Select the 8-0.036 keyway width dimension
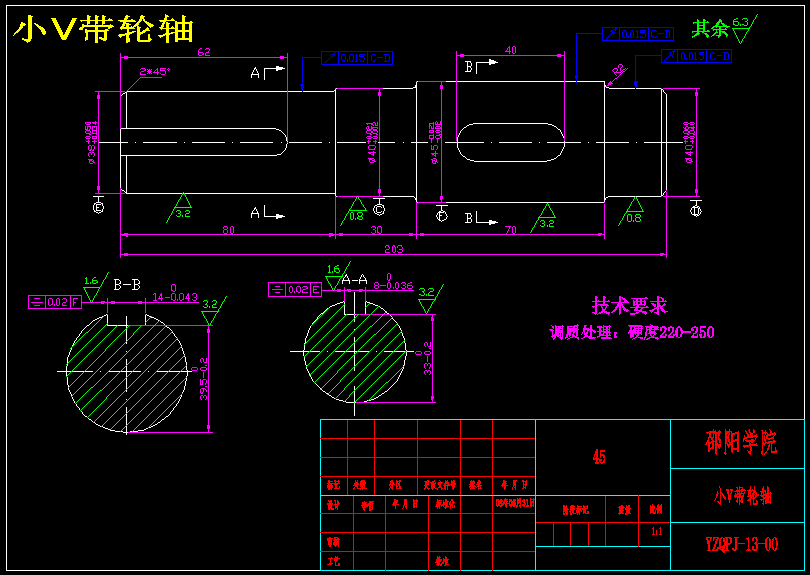Image resolution: width=810 pixels, height=575 pixels. pos(393,282)
